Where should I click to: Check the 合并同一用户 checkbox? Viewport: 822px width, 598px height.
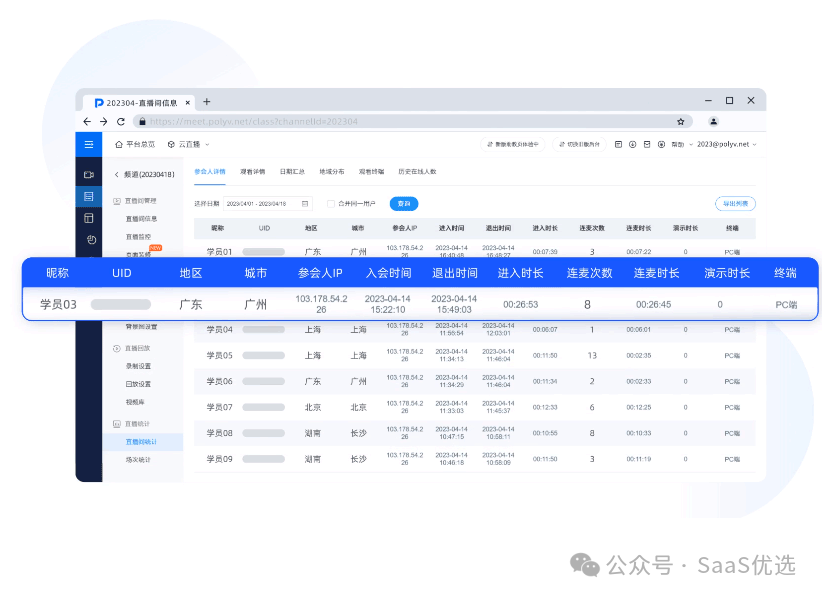click(x=330, y=203)
